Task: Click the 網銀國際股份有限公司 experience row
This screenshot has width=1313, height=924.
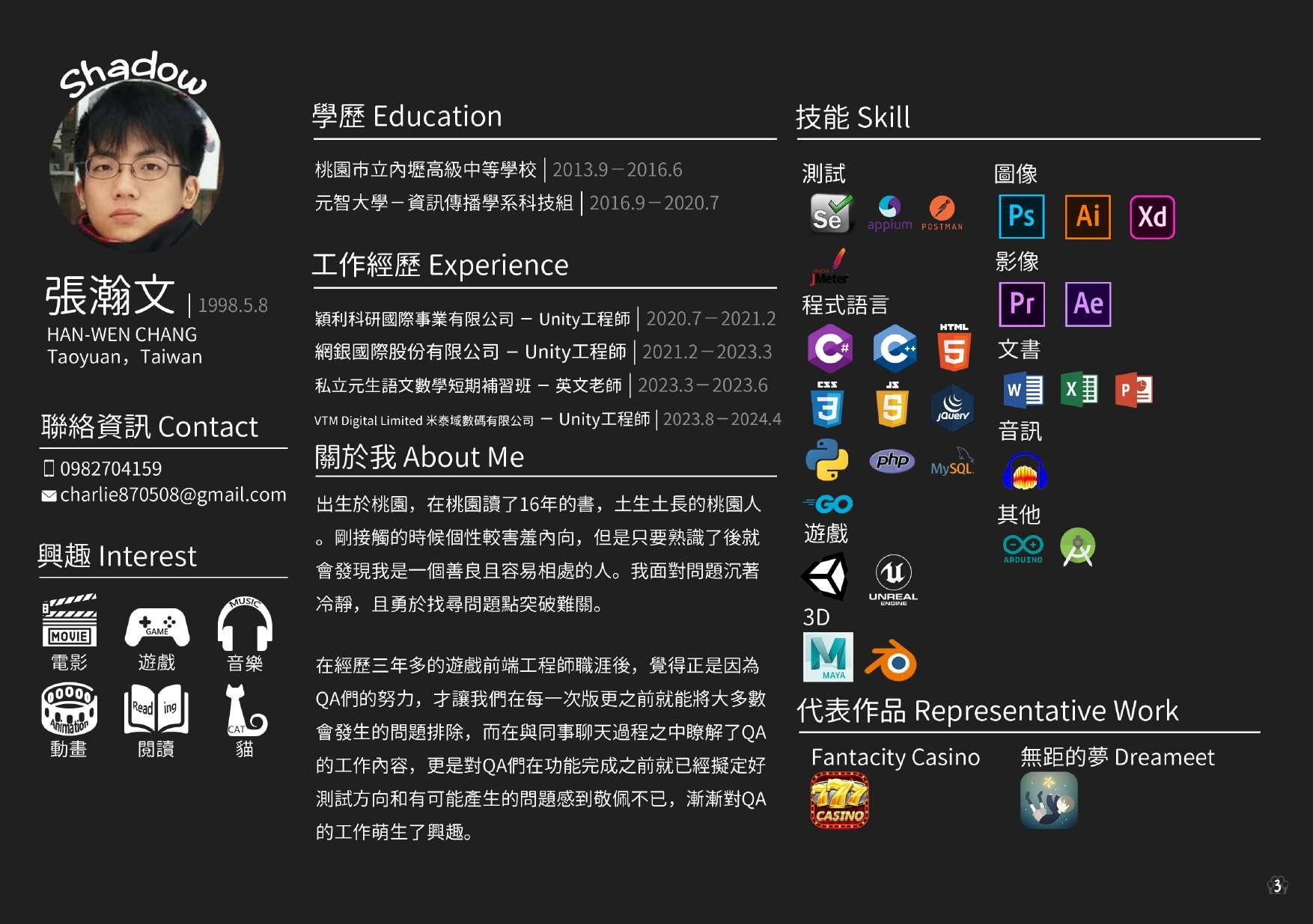Action: pyautogui.click(x=543, y=352)
